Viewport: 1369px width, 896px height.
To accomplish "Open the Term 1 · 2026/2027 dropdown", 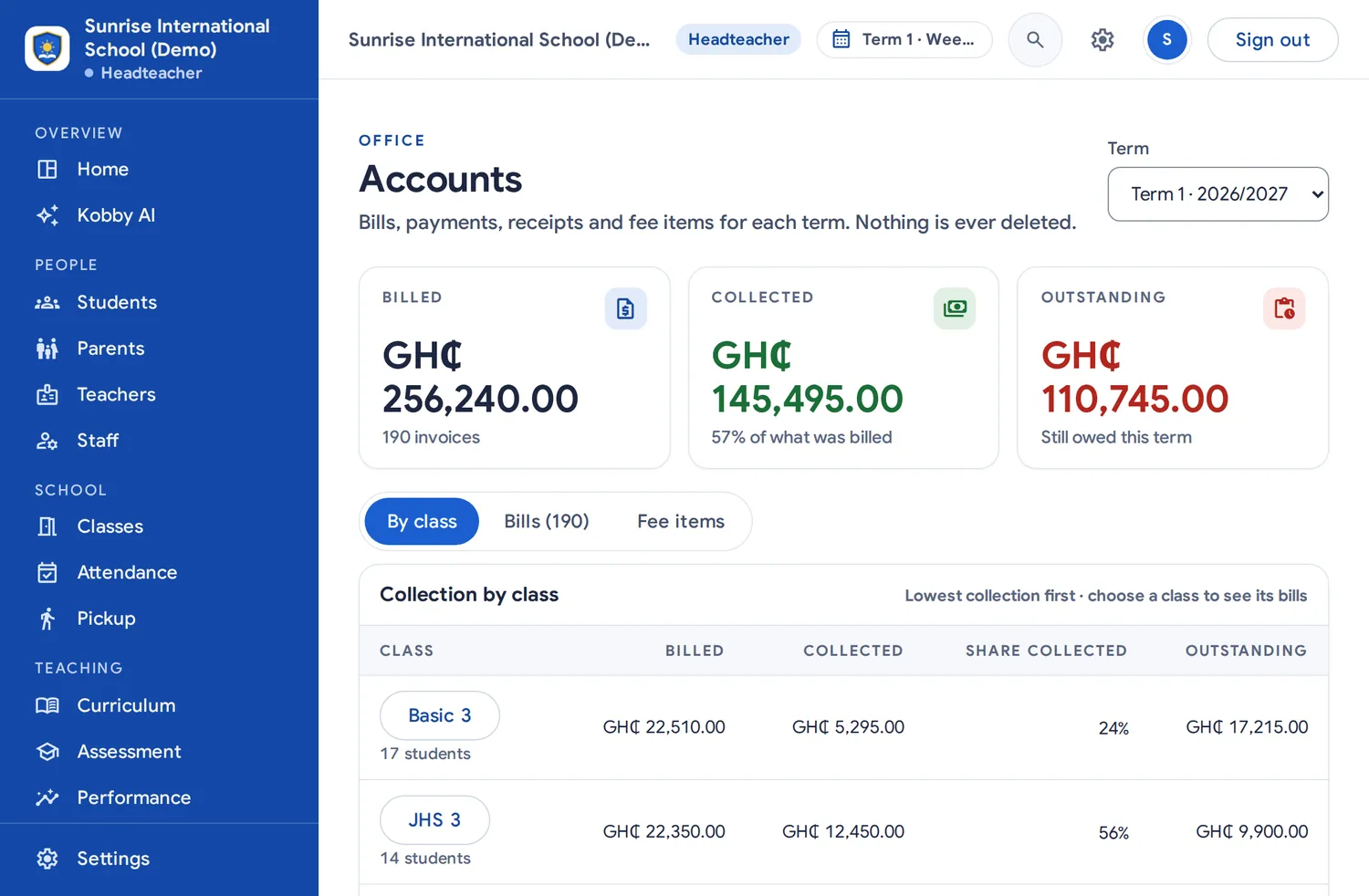I will [x=1218, y=194].
